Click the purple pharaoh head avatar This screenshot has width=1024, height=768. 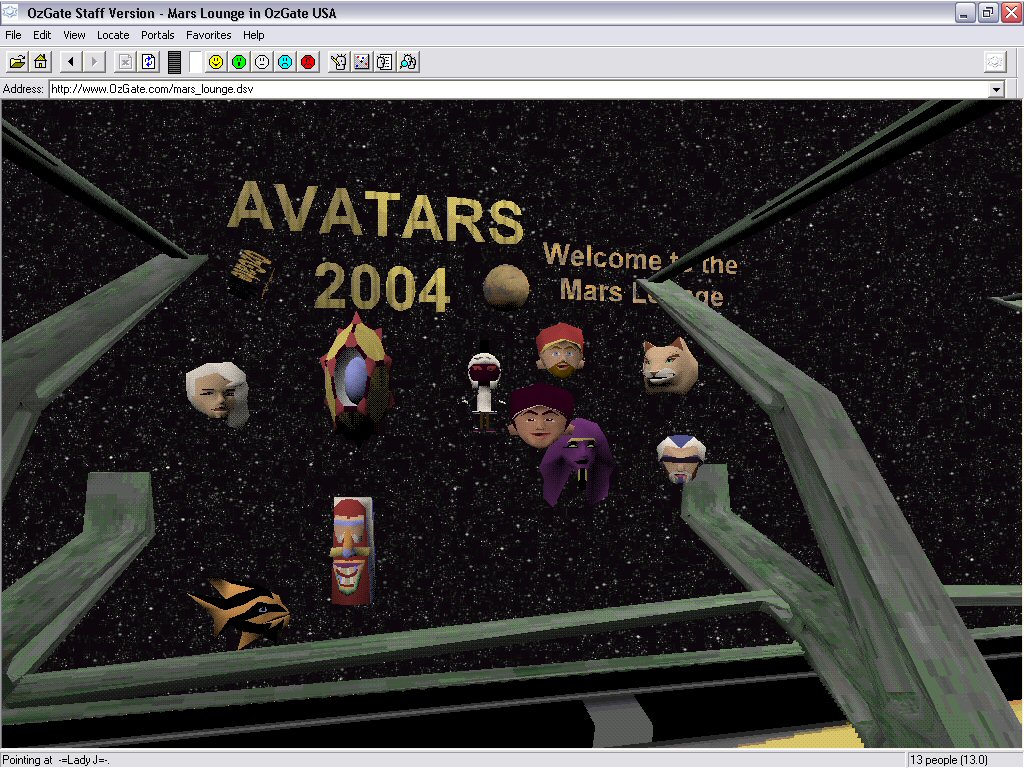tap(575, 462)
